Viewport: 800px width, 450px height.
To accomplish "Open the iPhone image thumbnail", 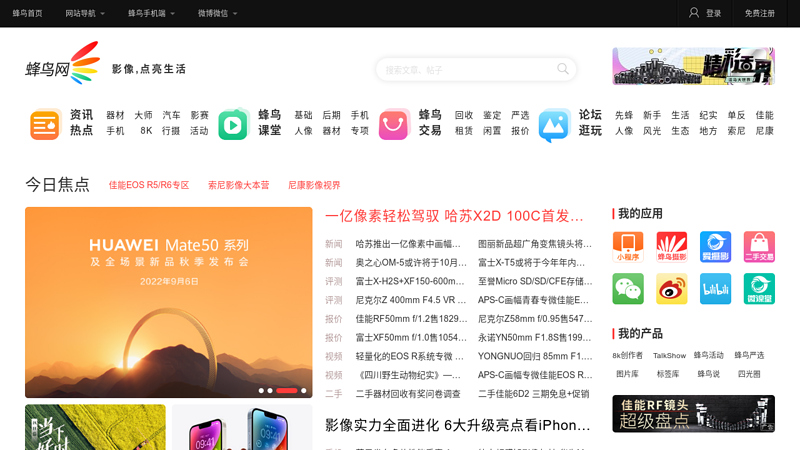I will tap(242, 427).
